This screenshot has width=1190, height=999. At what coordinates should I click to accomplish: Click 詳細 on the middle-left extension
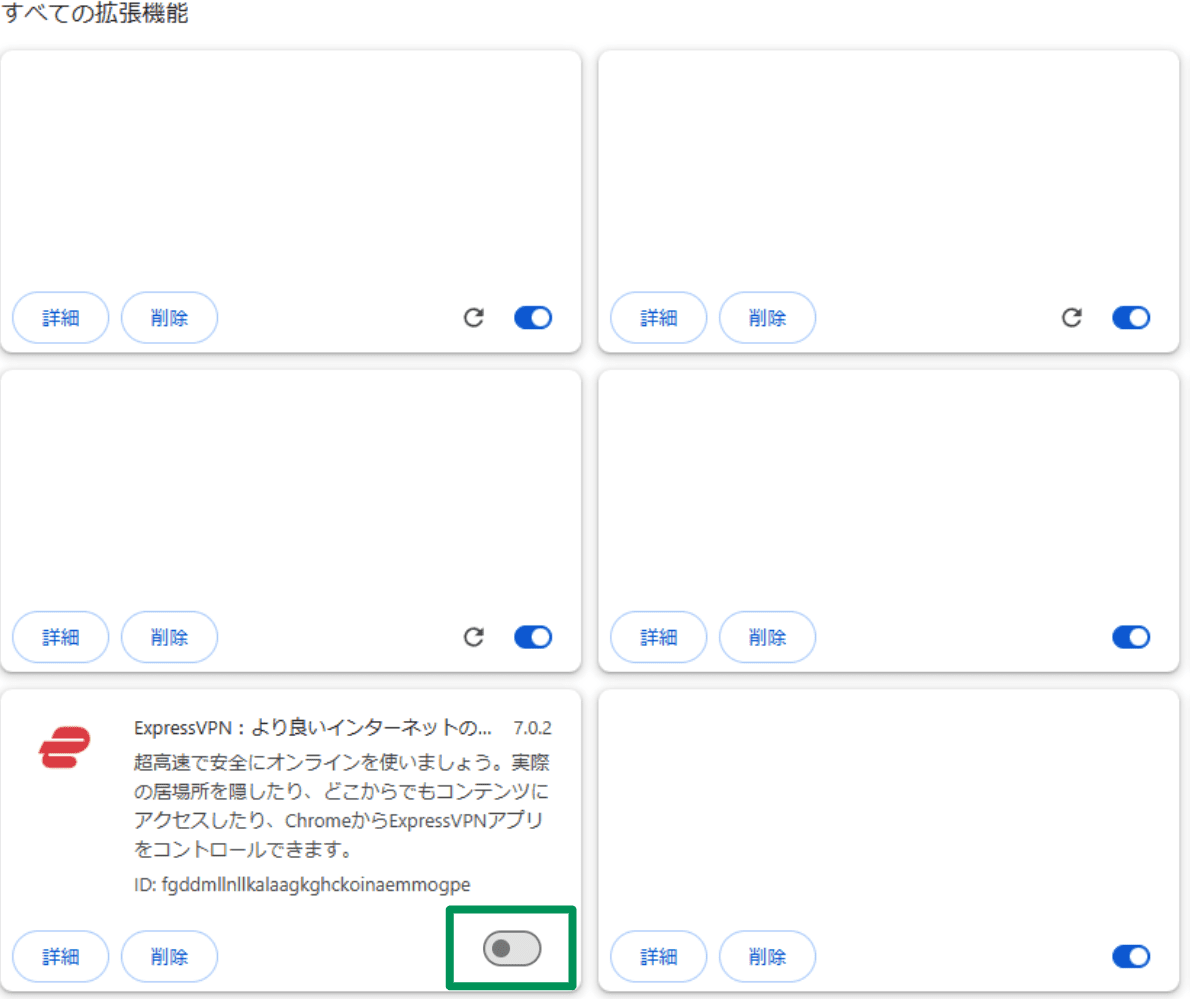click(60, 637)
